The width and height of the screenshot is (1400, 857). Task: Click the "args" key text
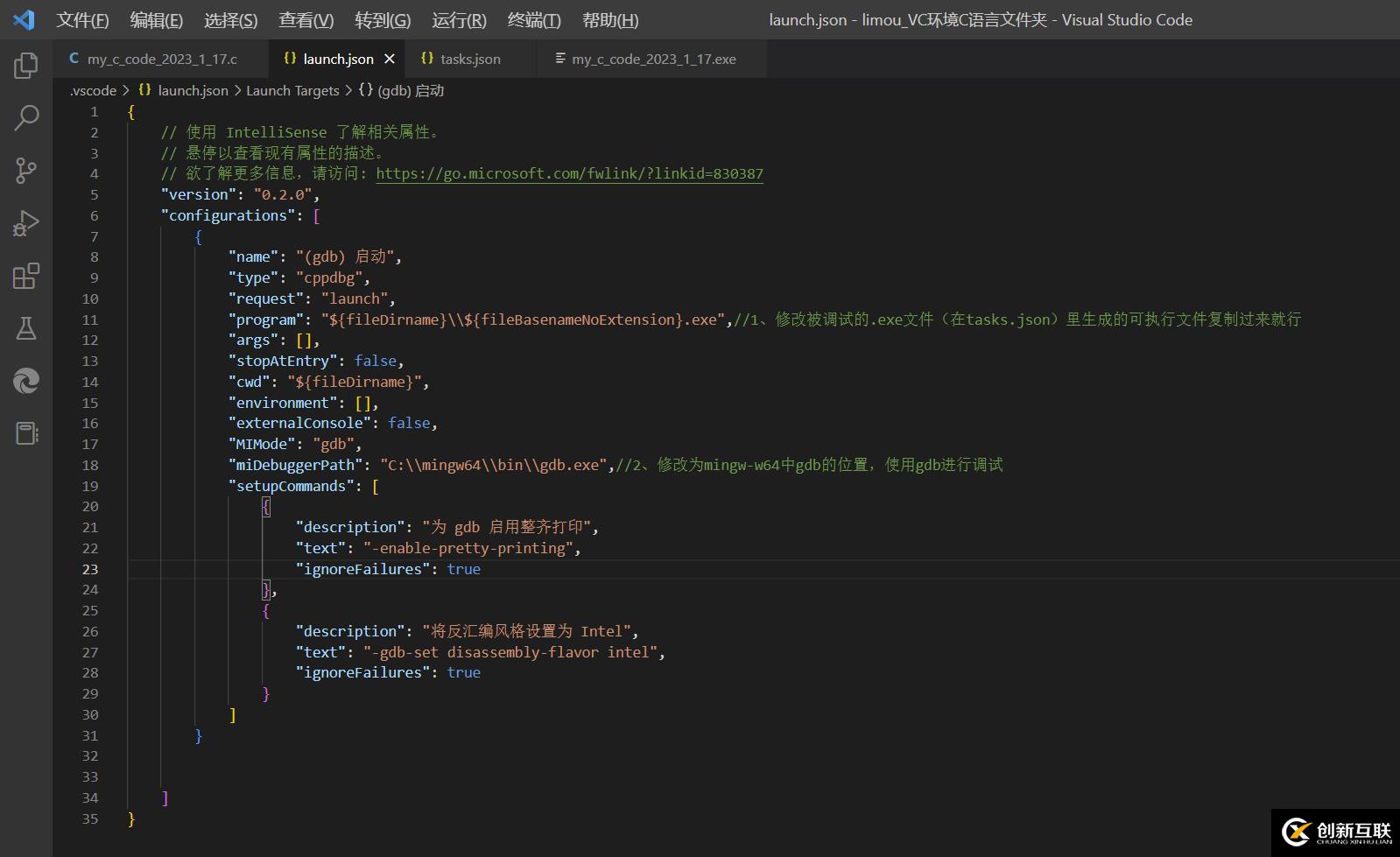253,340
